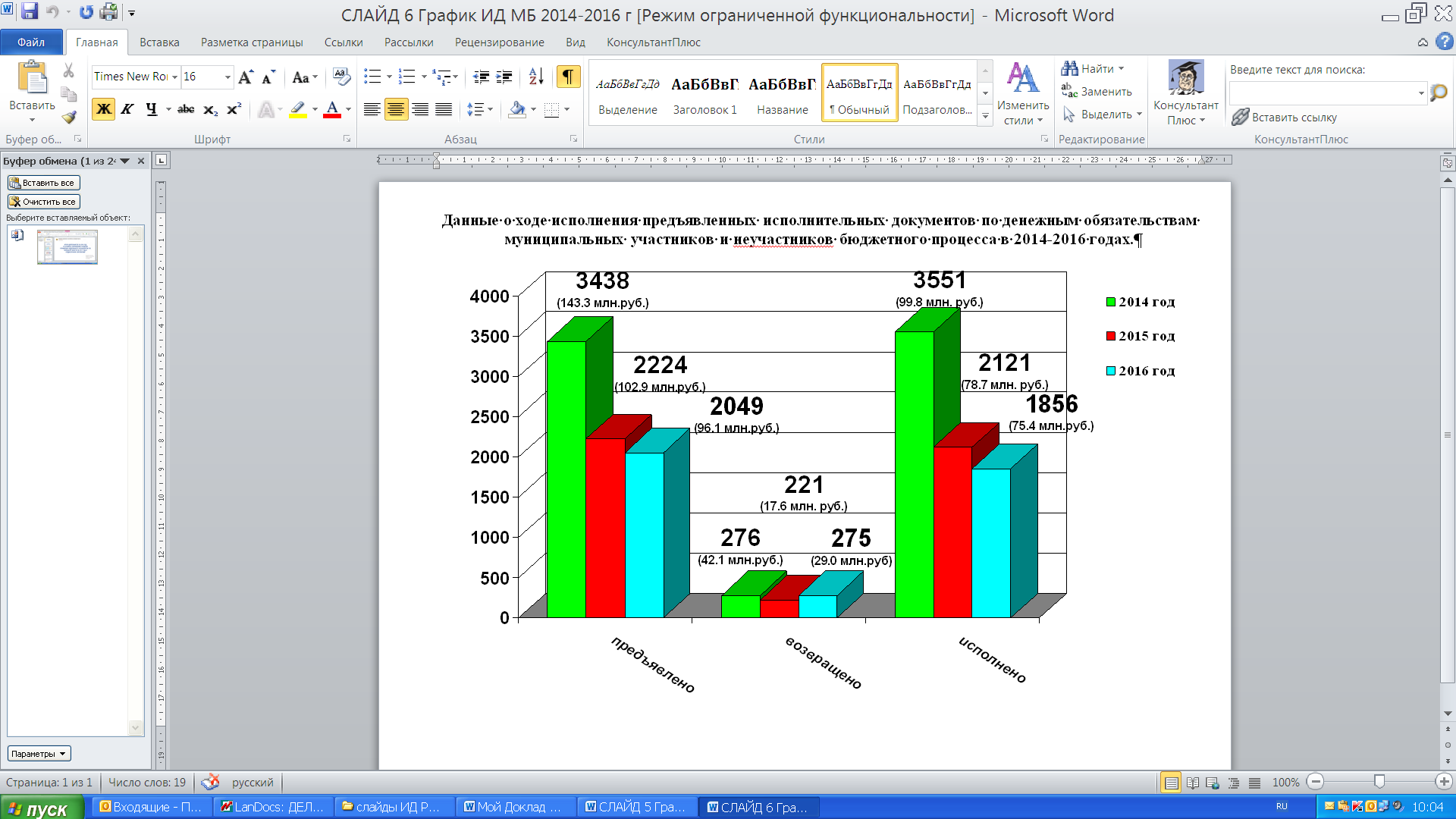1456x819 pixels.
Task: Toggle Italic formatting button
Action: pos(127,109)
